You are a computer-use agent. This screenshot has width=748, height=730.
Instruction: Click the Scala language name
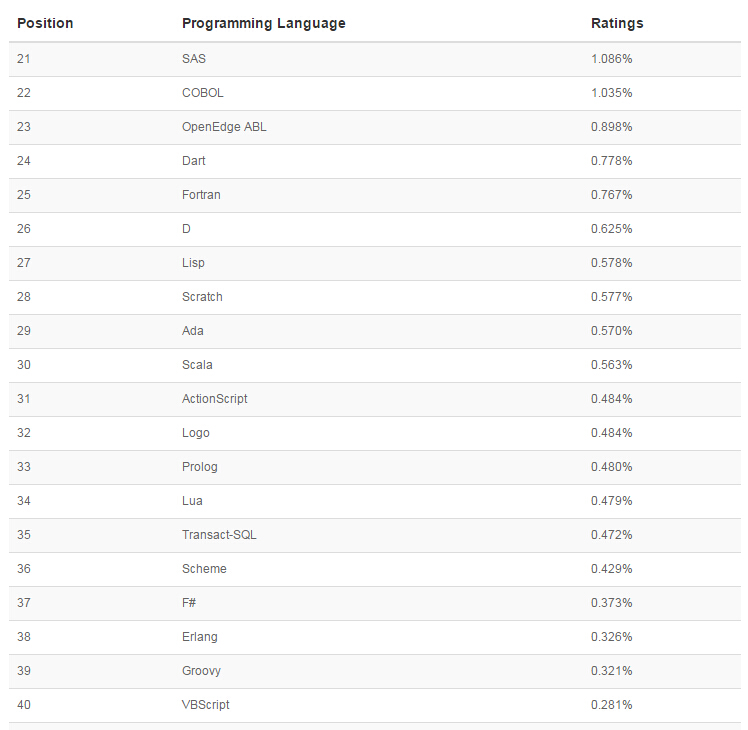(197, 365)
